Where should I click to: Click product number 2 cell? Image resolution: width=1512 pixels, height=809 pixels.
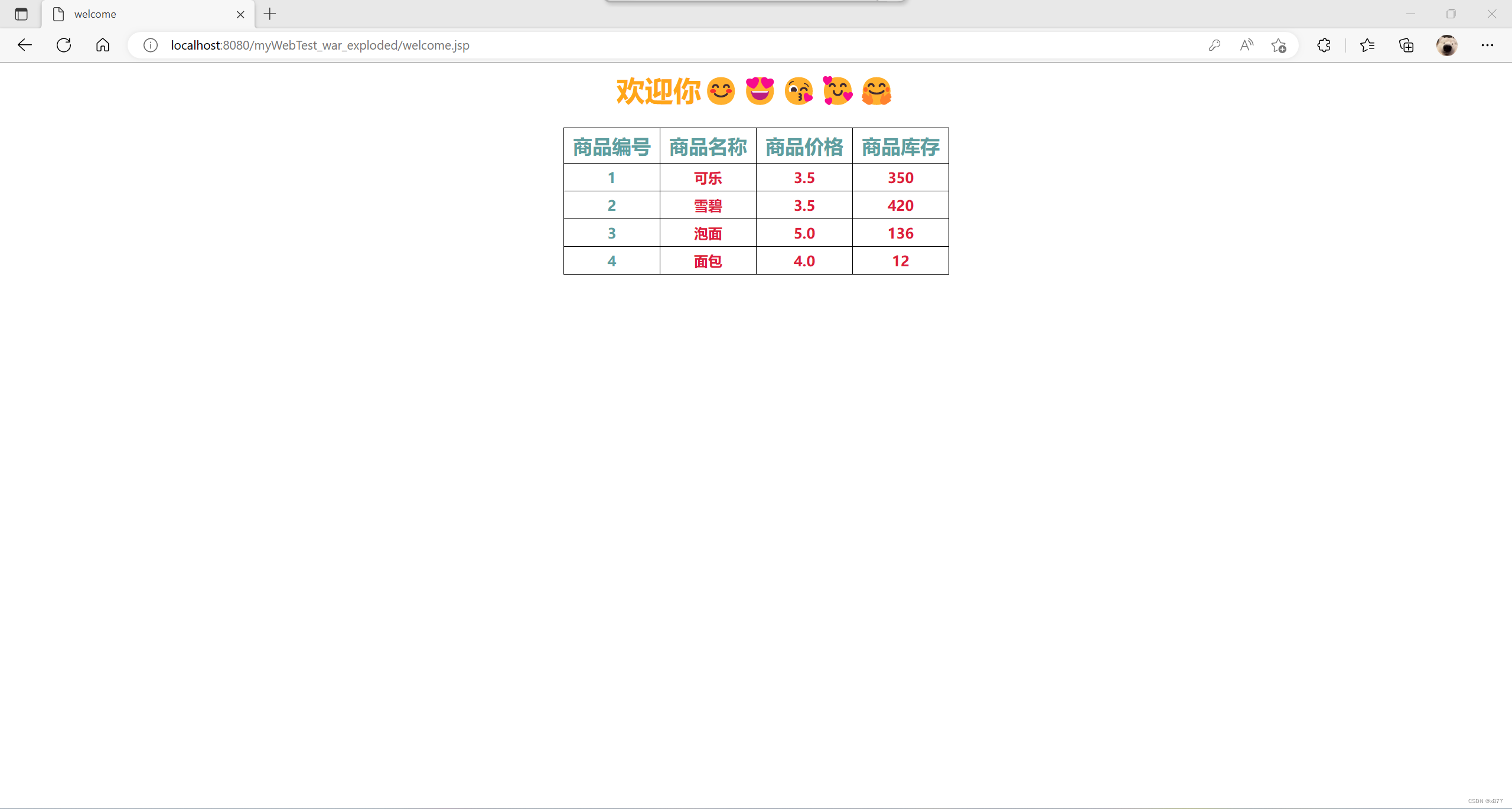[612, 205]
